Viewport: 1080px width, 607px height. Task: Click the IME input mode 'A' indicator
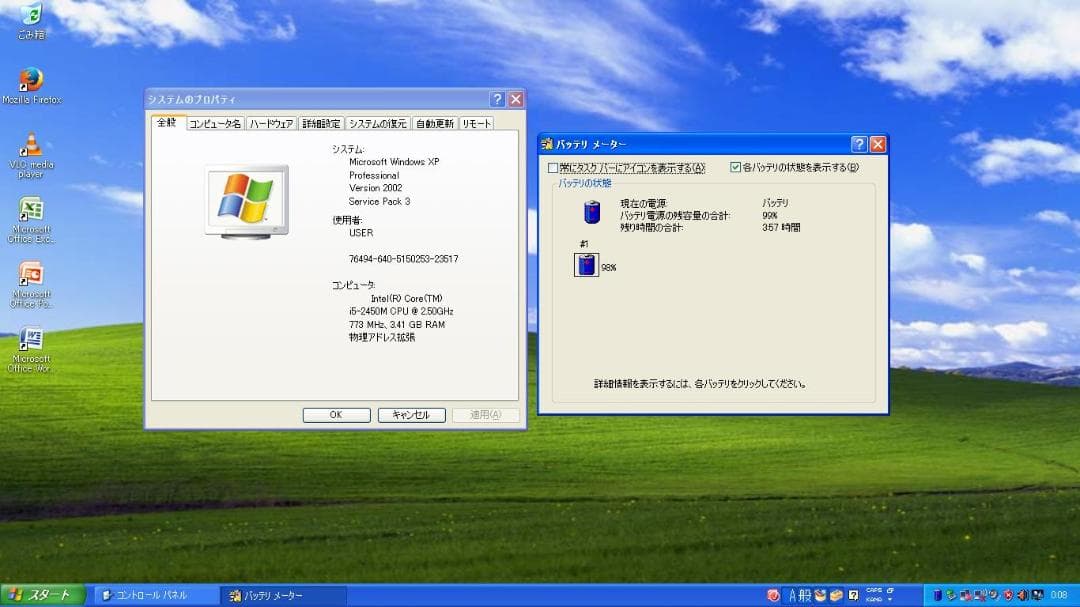tap(793, 595)
